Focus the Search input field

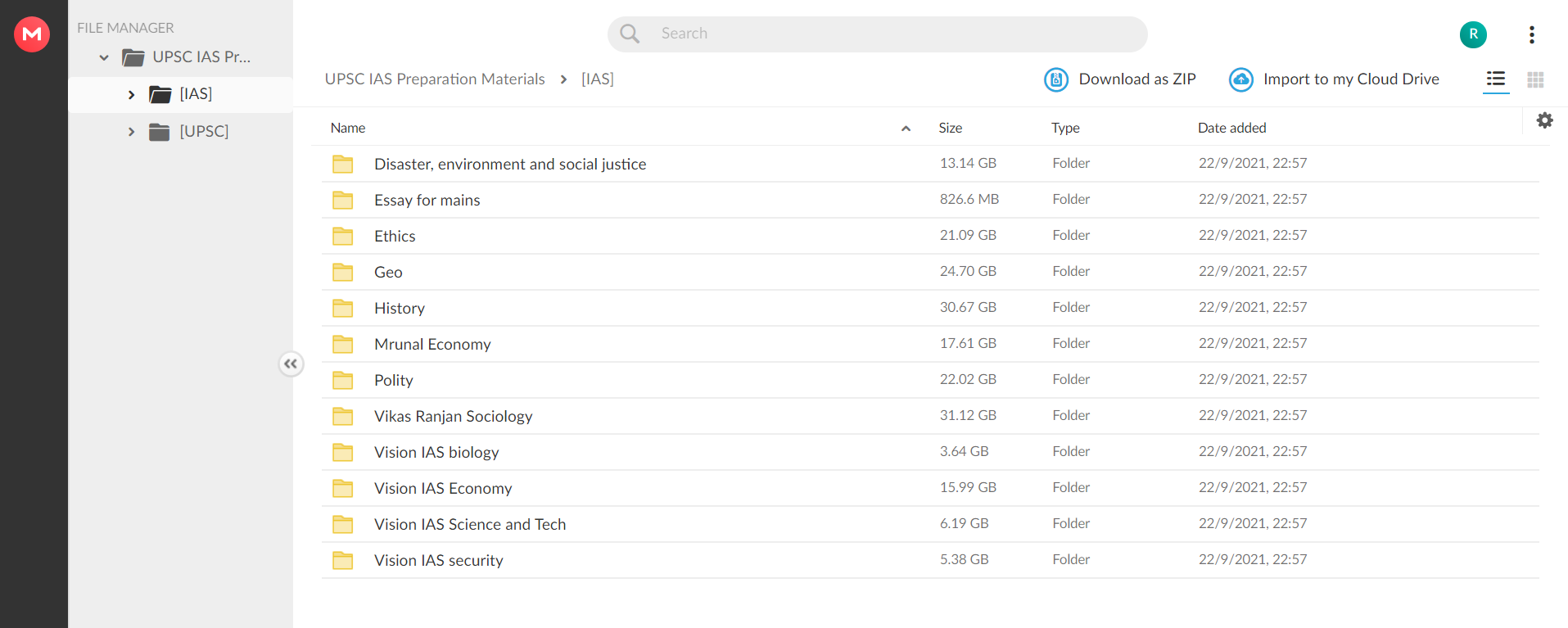[x=892, y=34]
